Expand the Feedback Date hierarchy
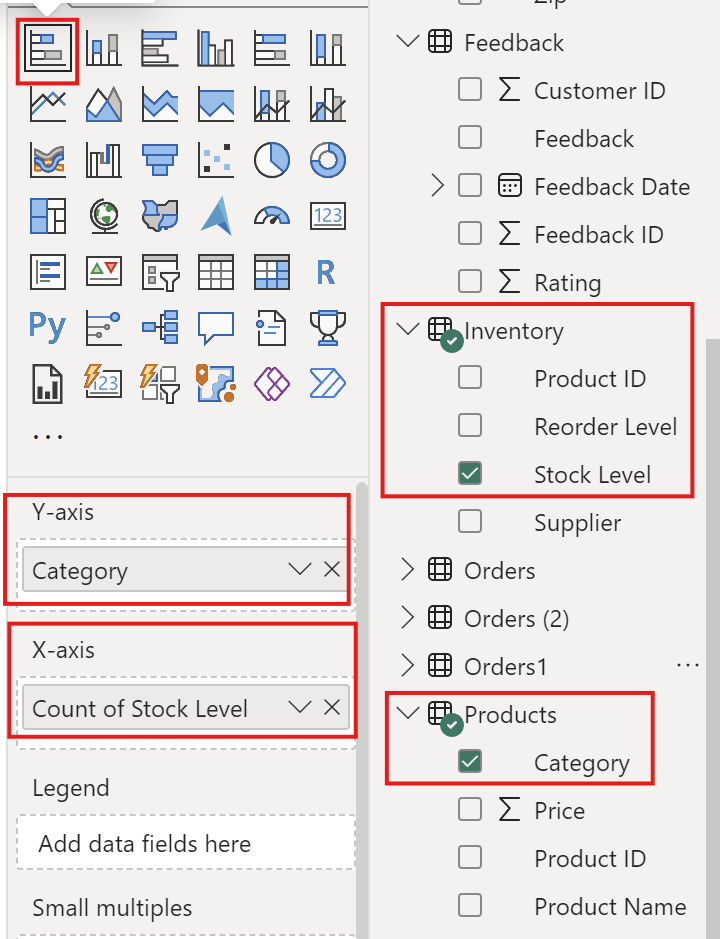 coord(436,186)
